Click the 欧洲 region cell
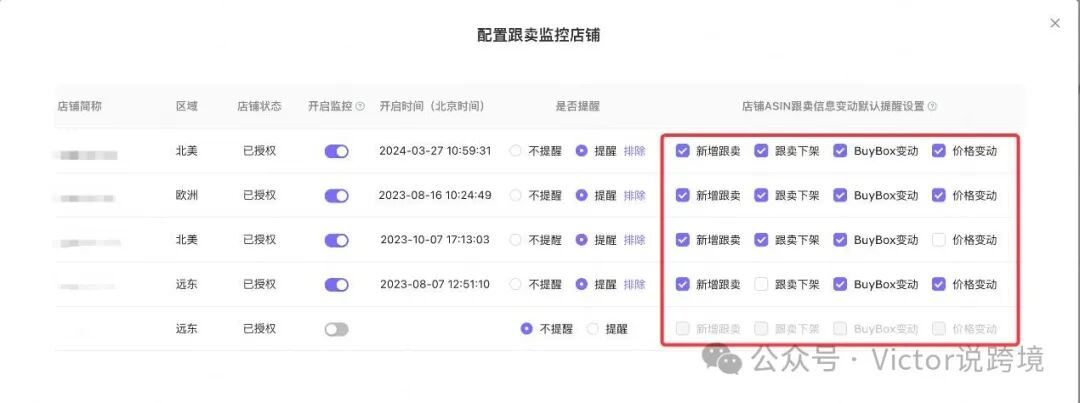 (x=187, y=196)
